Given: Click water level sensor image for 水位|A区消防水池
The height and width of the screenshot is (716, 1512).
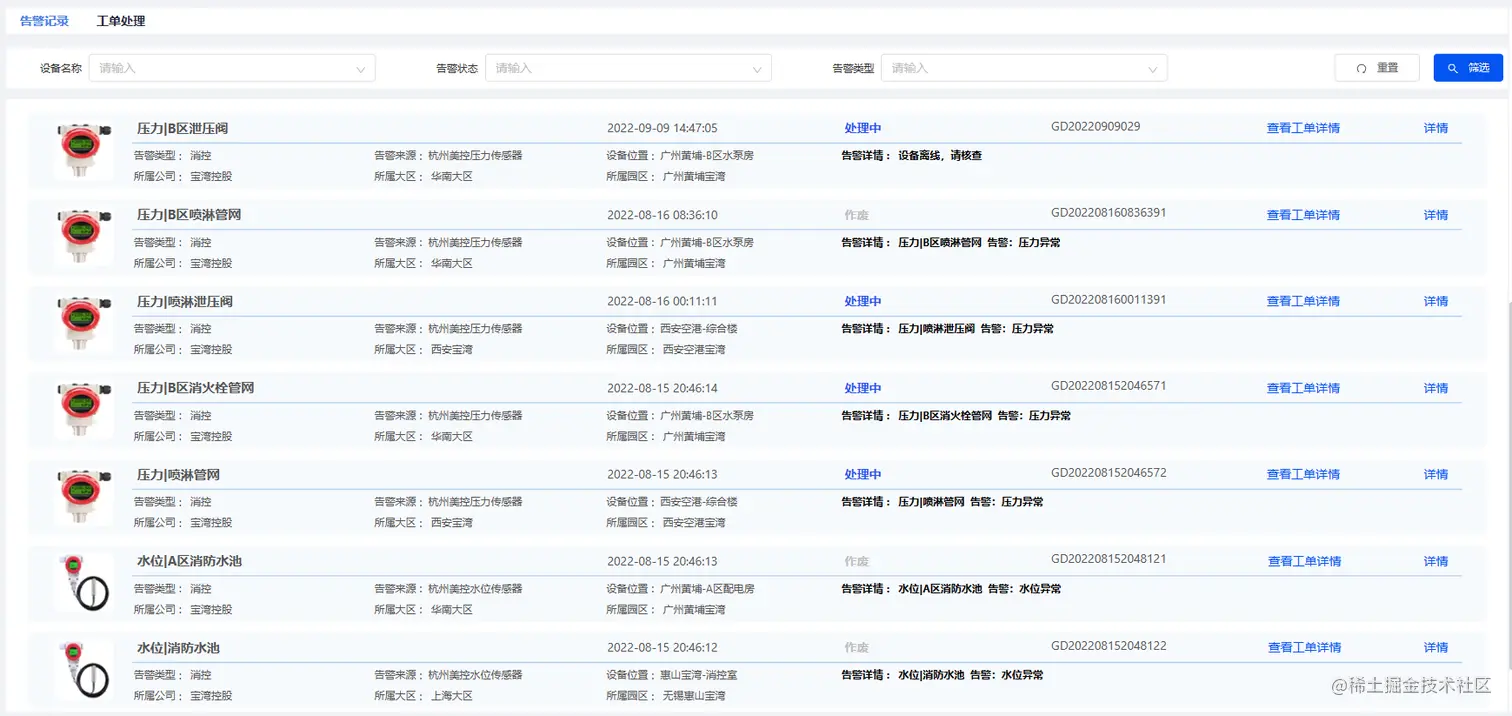Looking at the screenshot, I should pyautogui.click(x=83, y=584).
